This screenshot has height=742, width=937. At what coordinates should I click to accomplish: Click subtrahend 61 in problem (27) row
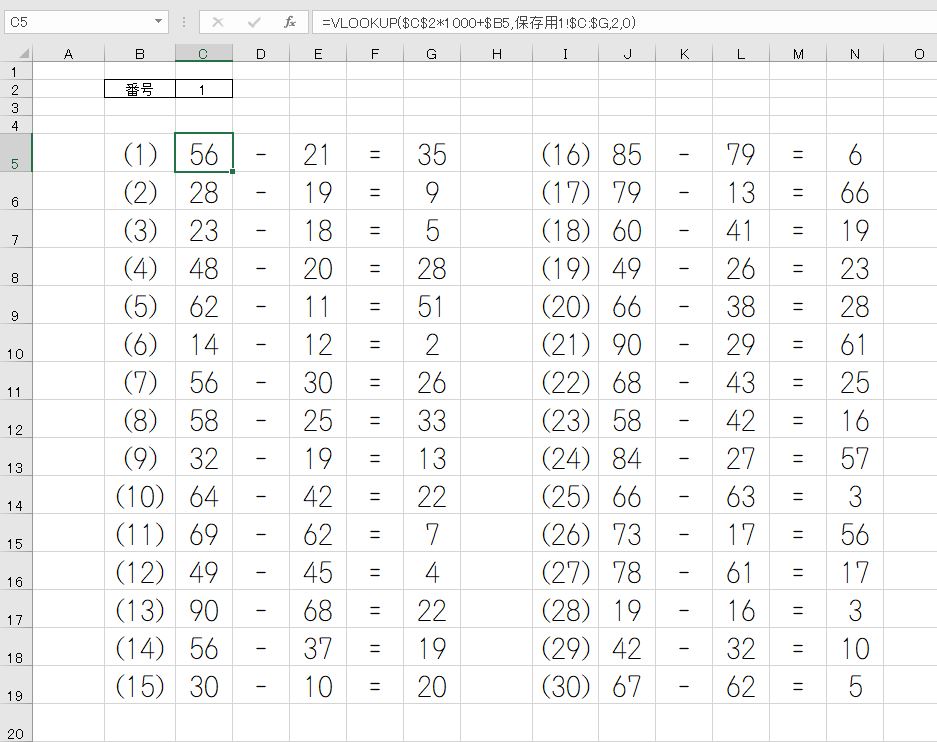pos(740,572)
